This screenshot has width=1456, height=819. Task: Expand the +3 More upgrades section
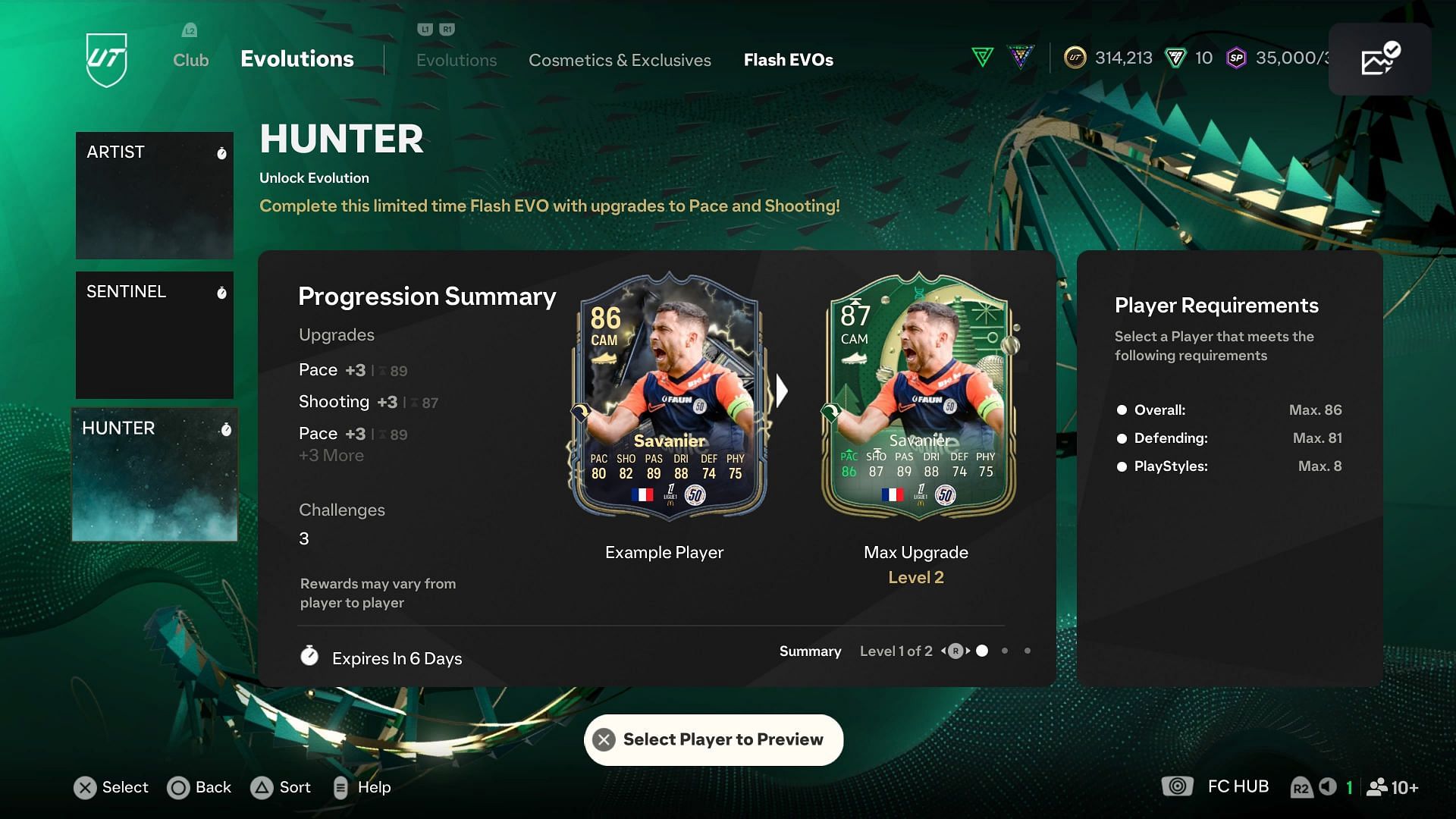click(330, 455)
